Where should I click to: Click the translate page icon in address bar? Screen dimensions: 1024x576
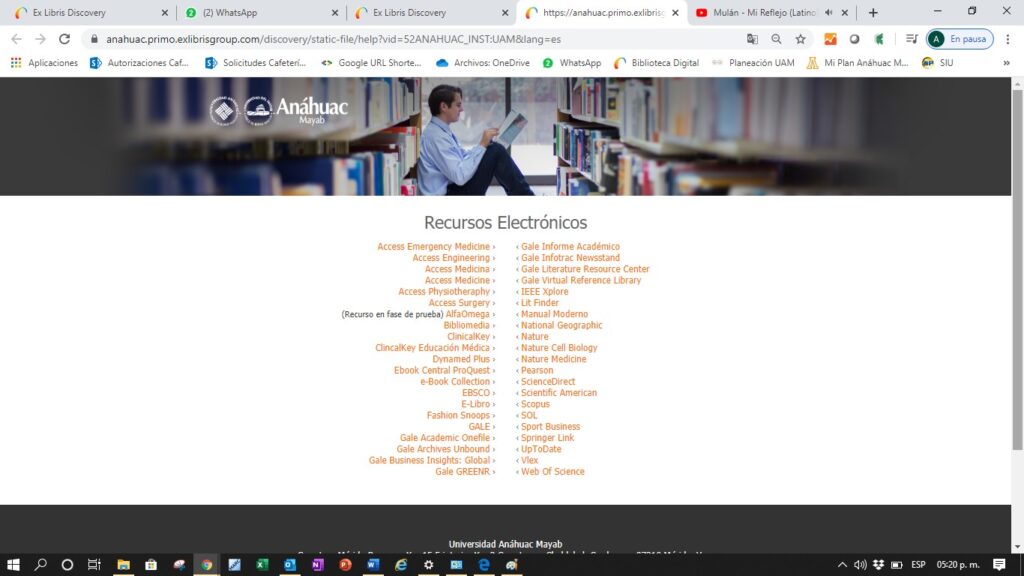point(752,39)
